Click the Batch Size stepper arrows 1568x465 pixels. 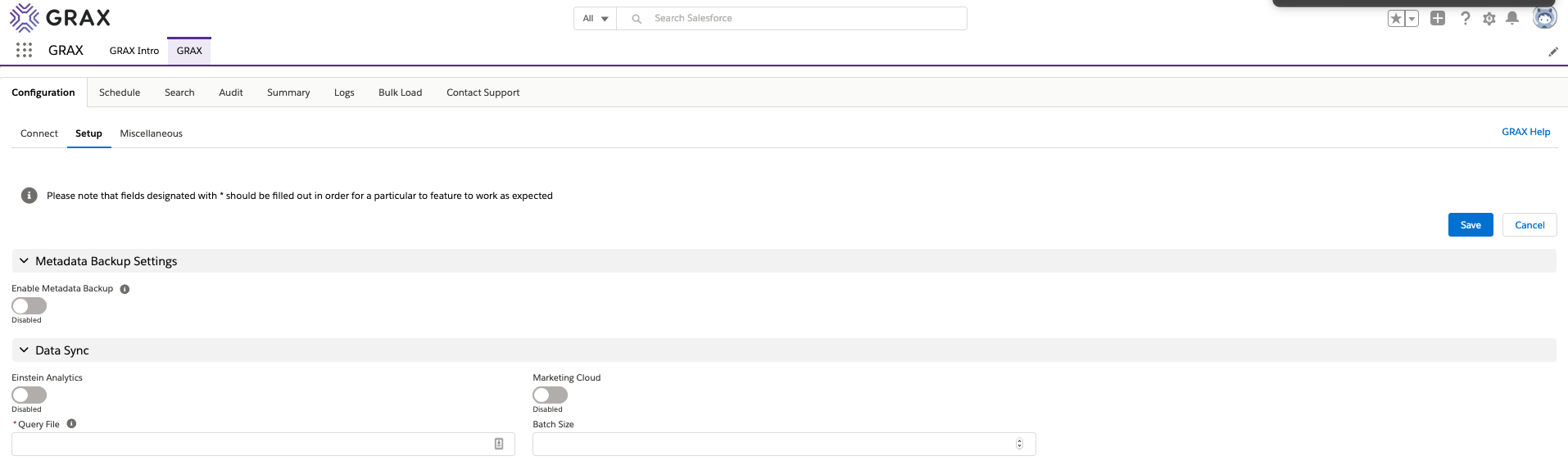[x=1019, y=444]
